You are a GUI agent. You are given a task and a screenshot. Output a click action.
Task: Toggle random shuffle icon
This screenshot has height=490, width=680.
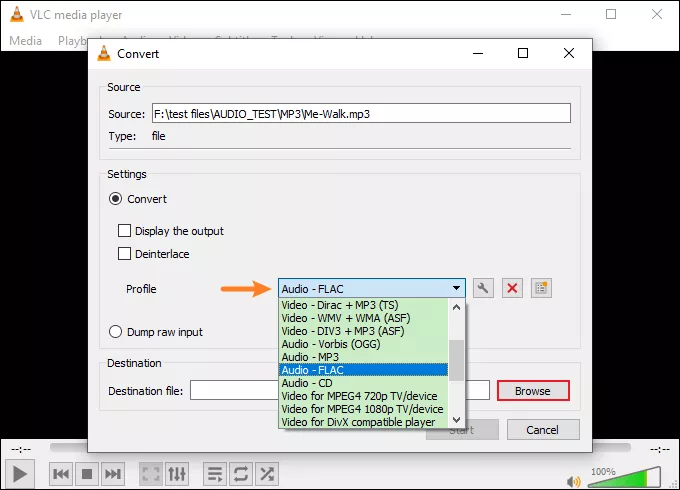pyautogui.click(x=267, y=474)
